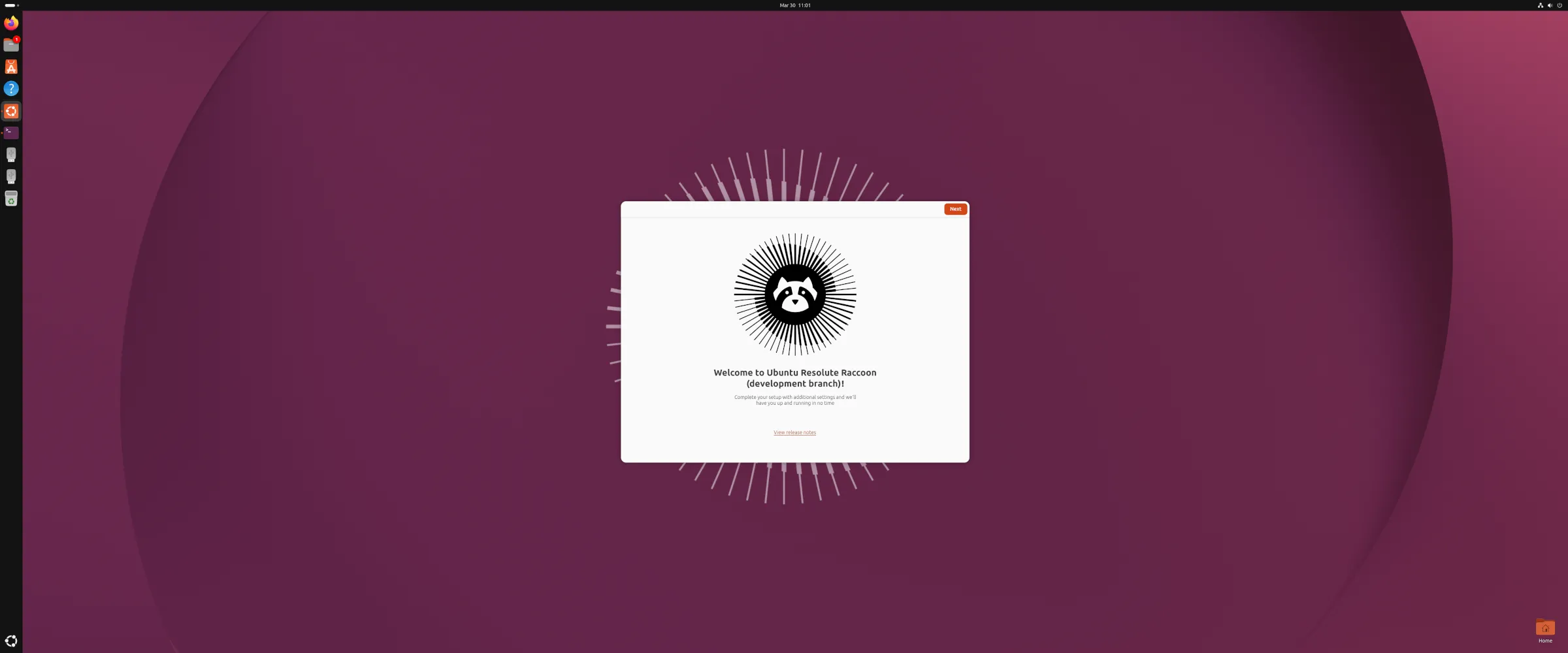The height and width of the screenshot is (653, 1568).
Task: Open the Files file manager with notification badge
Action: (x=10, y=44)
